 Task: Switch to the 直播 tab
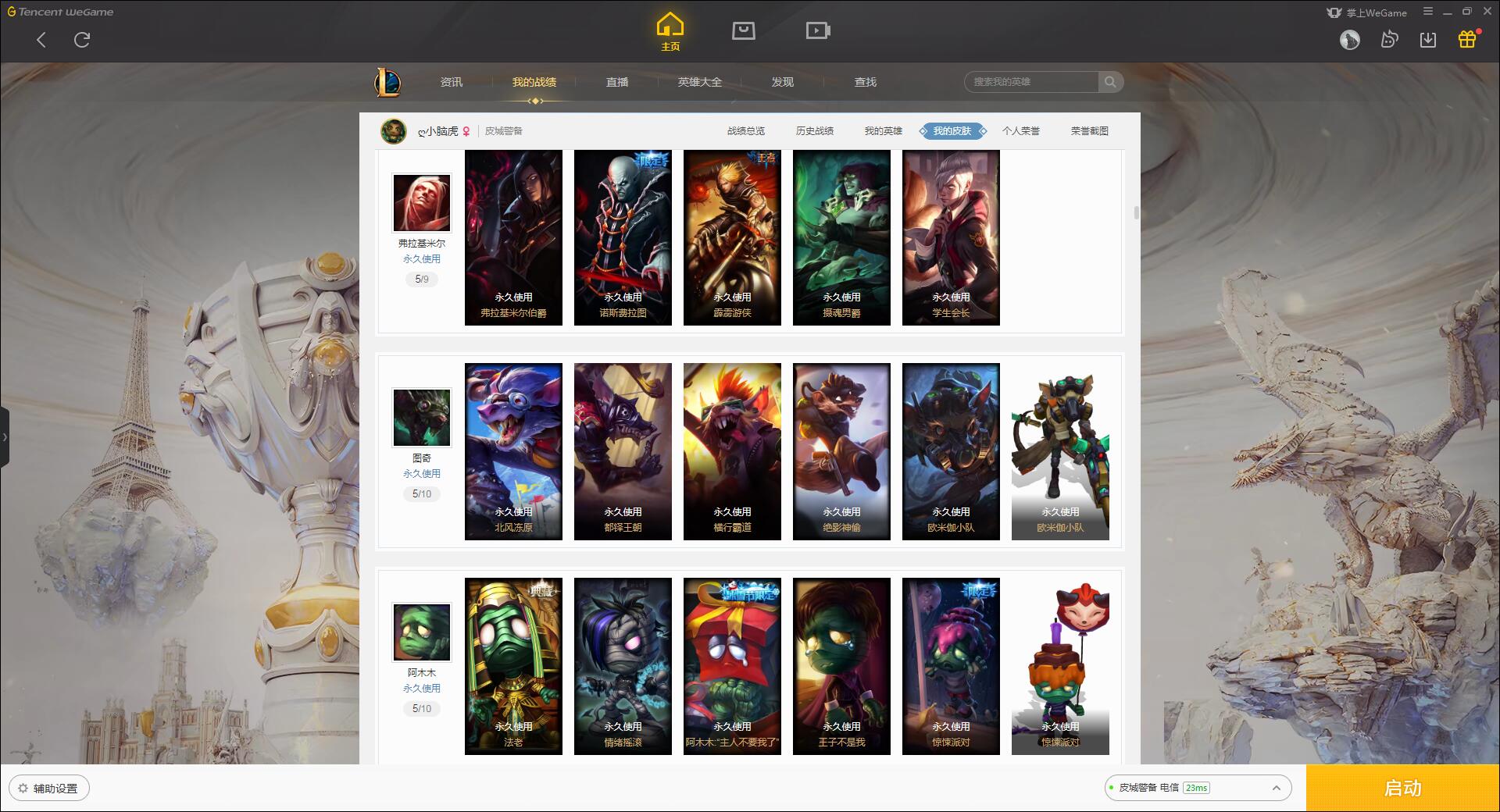click(617, 82)
